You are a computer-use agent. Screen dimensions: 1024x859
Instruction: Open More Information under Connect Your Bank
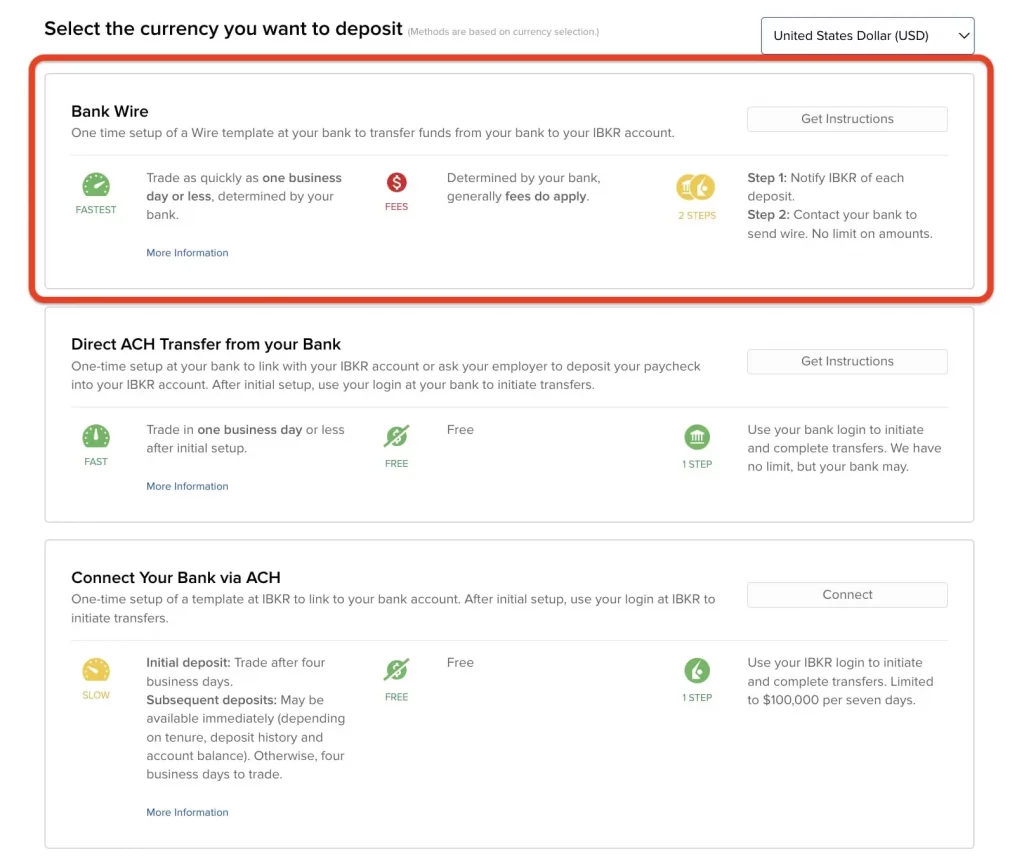187,812
